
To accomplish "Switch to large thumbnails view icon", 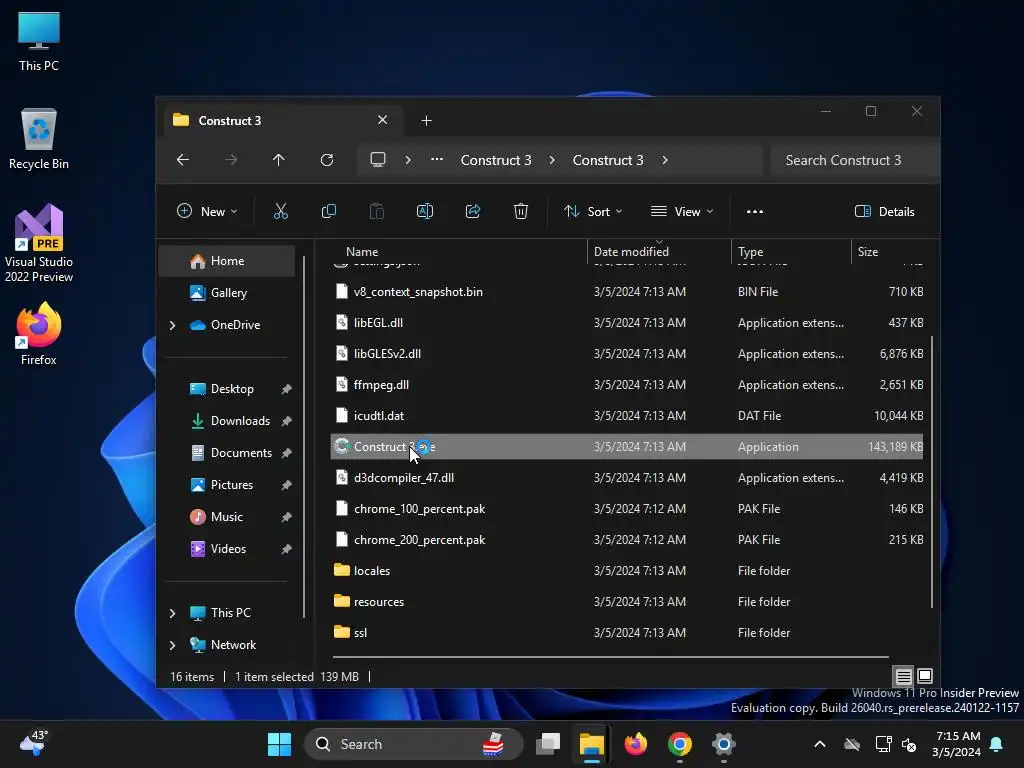I will (x=925, y=676).
